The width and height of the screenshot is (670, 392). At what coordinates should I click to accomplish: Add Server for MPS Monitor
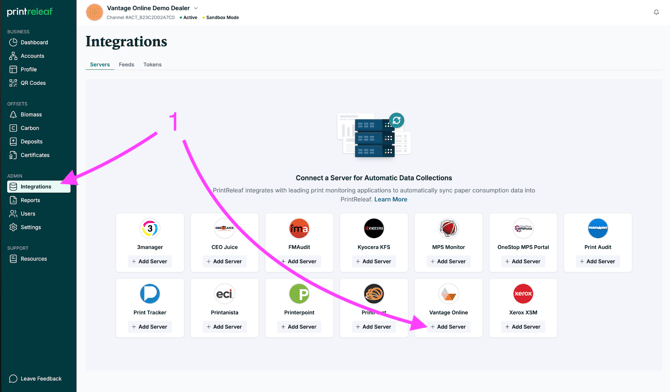pos(448,261)
